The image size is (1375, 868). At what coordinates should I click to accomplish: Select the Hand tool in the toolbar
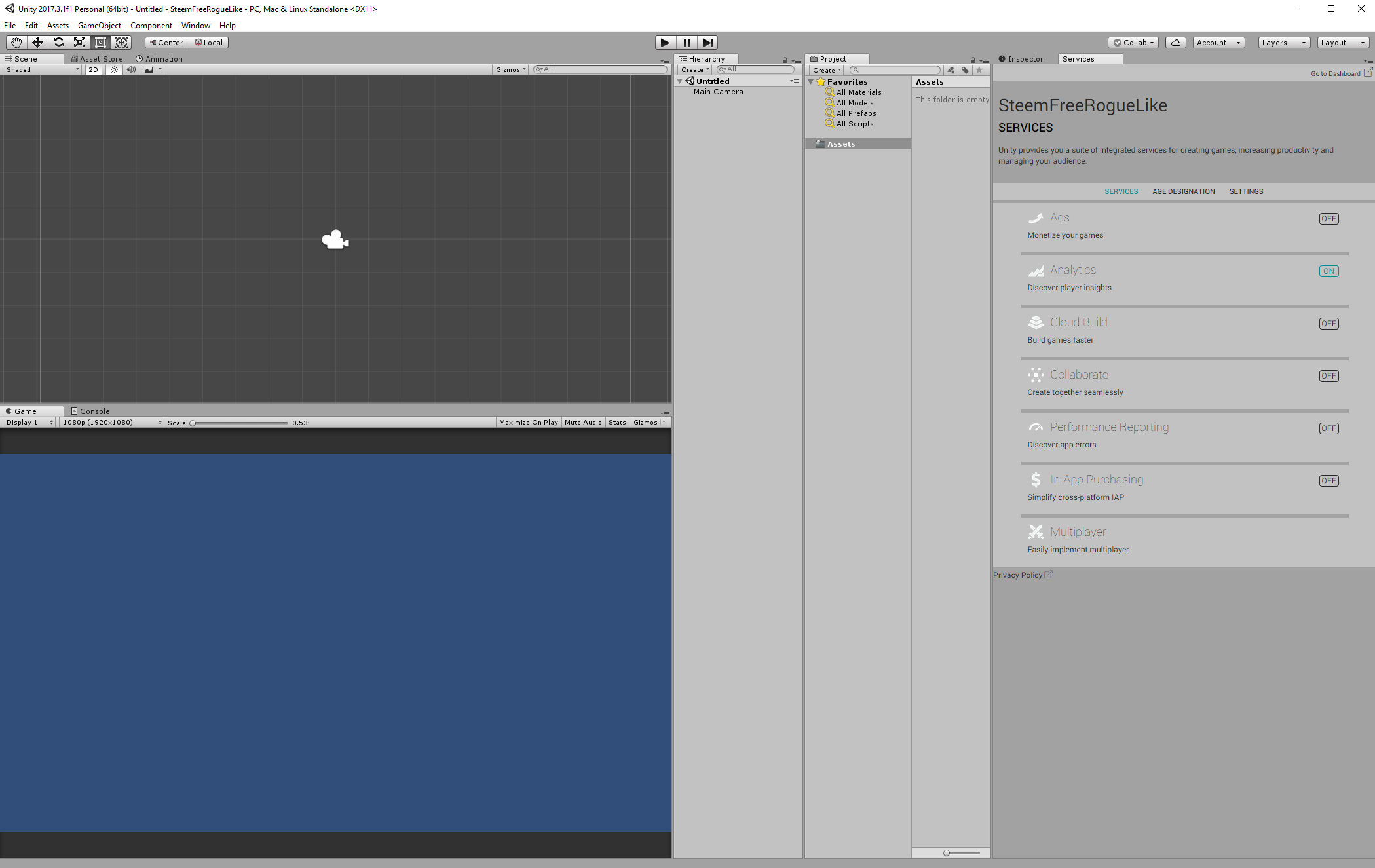(x=16, y=43)
